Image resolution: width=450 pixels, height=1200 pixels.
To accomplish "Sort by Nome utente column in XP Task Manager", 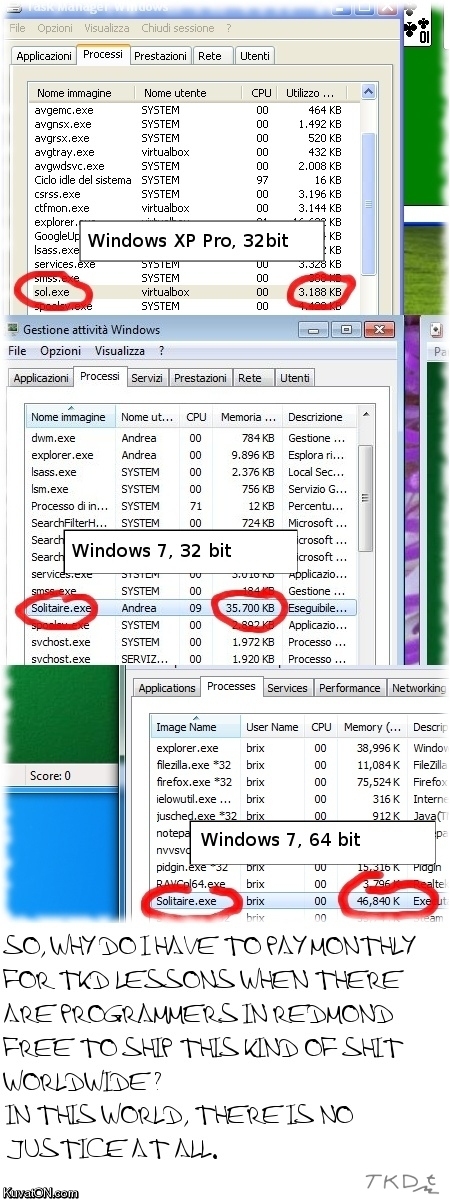I will point(188,93).
